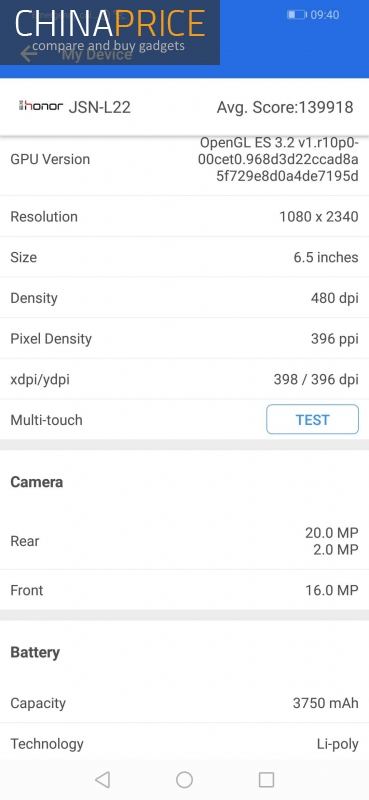Tap the Size 6.5 inches row
The image size is (369, 800).
184,257
